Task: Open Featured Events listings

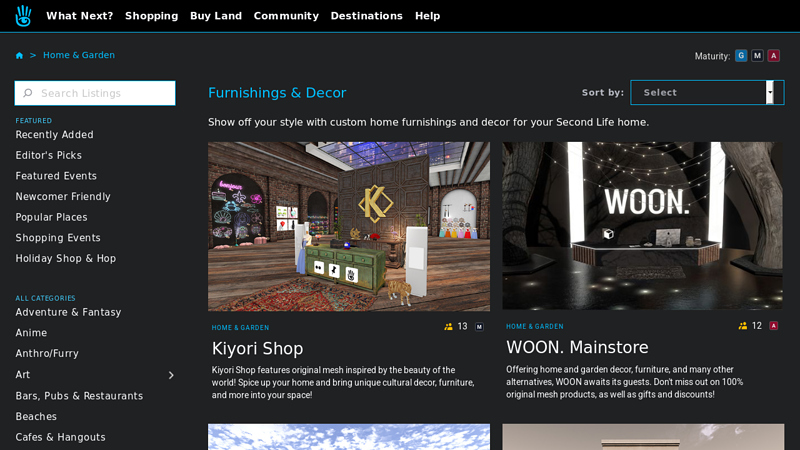Action: pyautogui.click(x=56, y=176)
